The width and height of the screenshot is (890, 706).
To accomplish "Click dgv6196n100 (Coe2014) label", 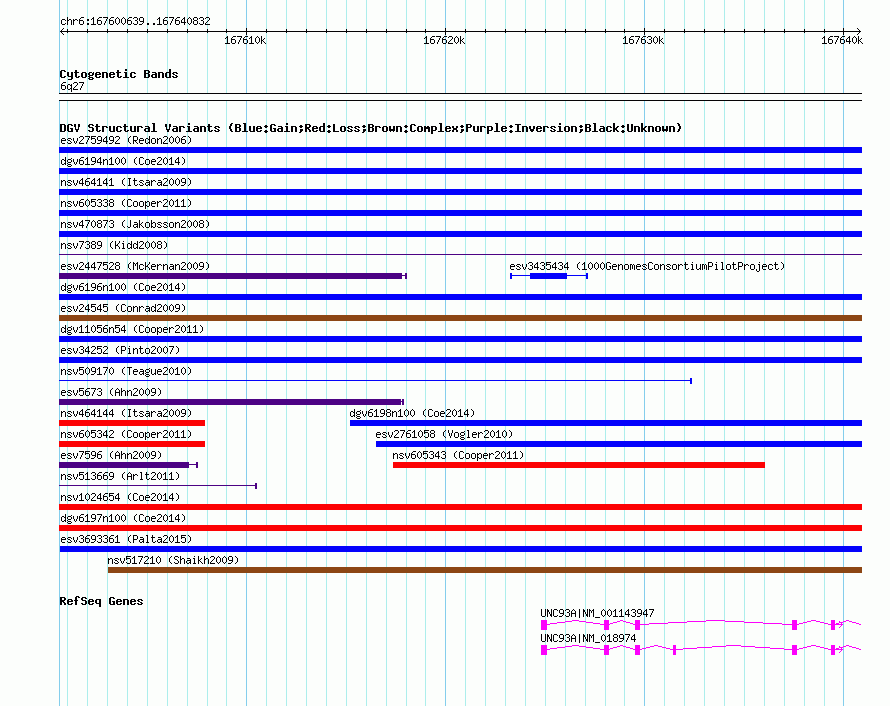I will click(x=123, y=287).
